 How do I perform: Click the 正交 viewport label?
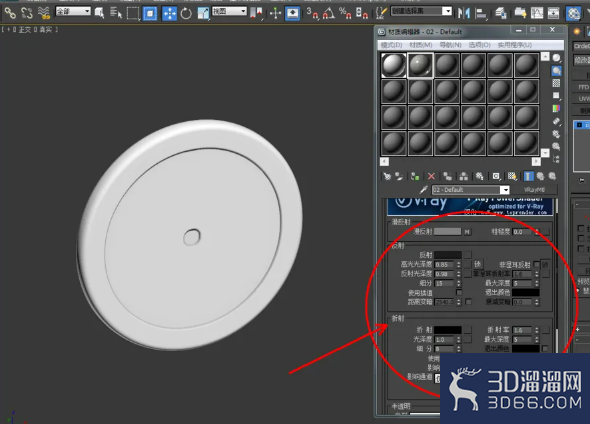[x=25, y=29]
